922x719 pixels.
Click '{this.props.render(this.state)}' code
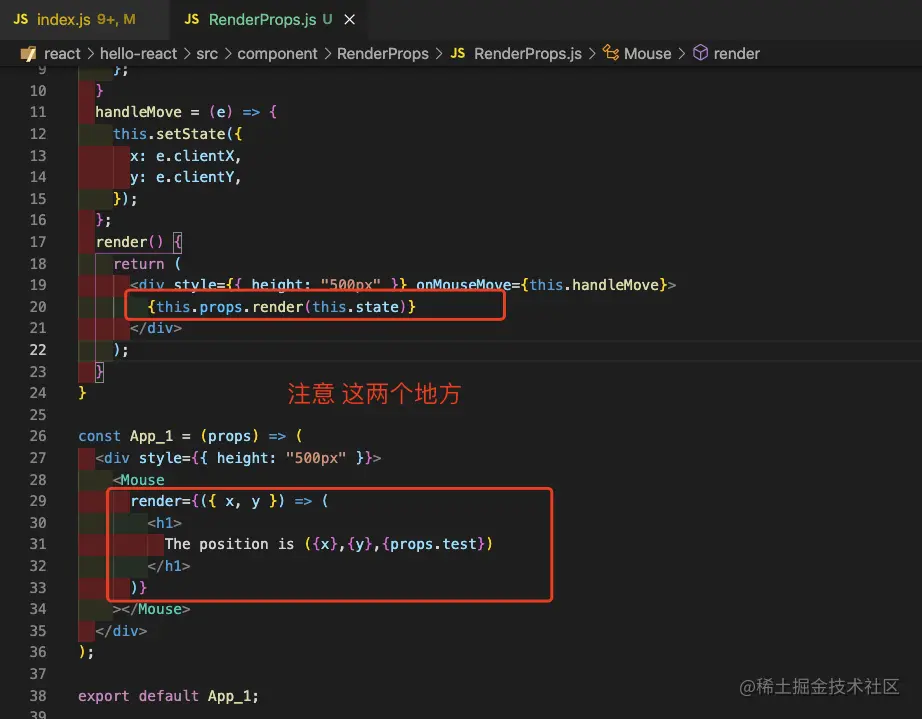click(x=282, y=306)
